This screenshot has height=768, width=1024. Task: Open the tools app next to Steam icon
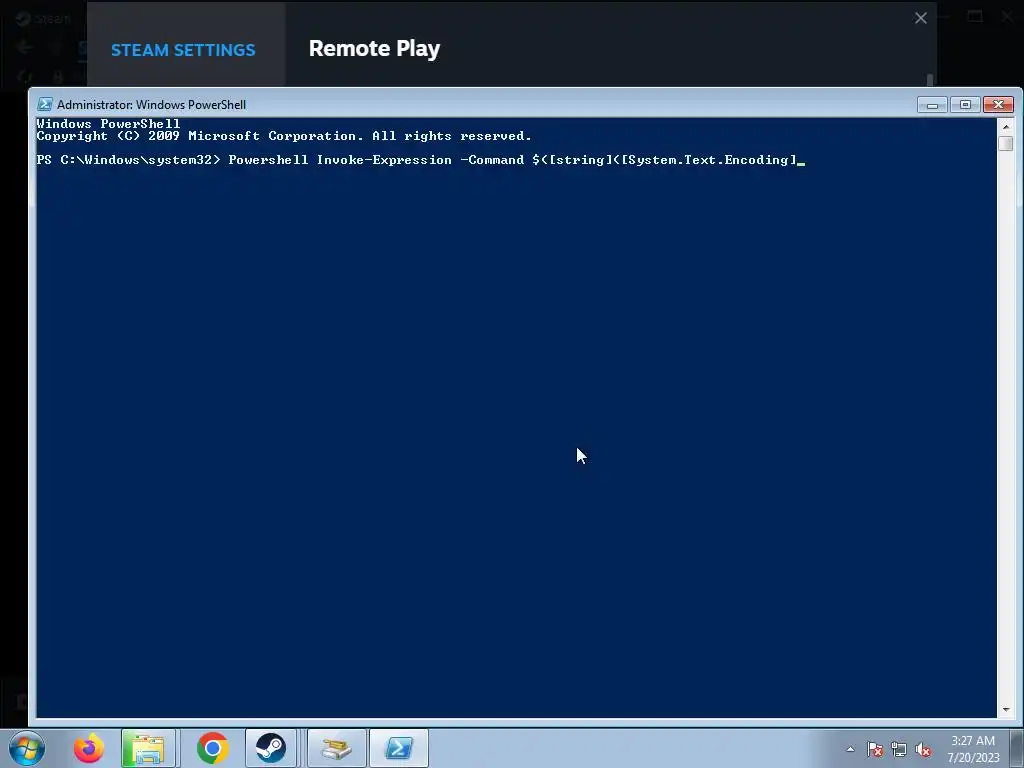pyautogui.click(x=336, y=748)
